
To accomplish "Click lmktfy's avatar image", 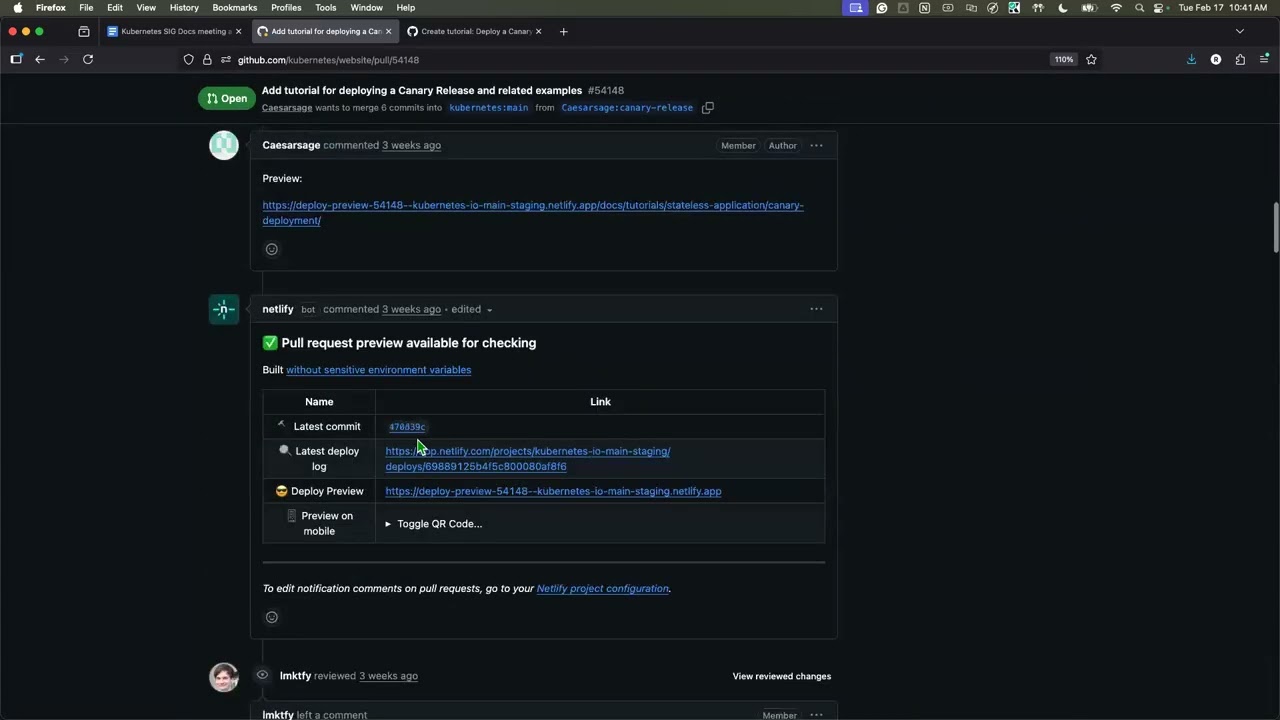I will pyautogui.click(x=224, y=677).
